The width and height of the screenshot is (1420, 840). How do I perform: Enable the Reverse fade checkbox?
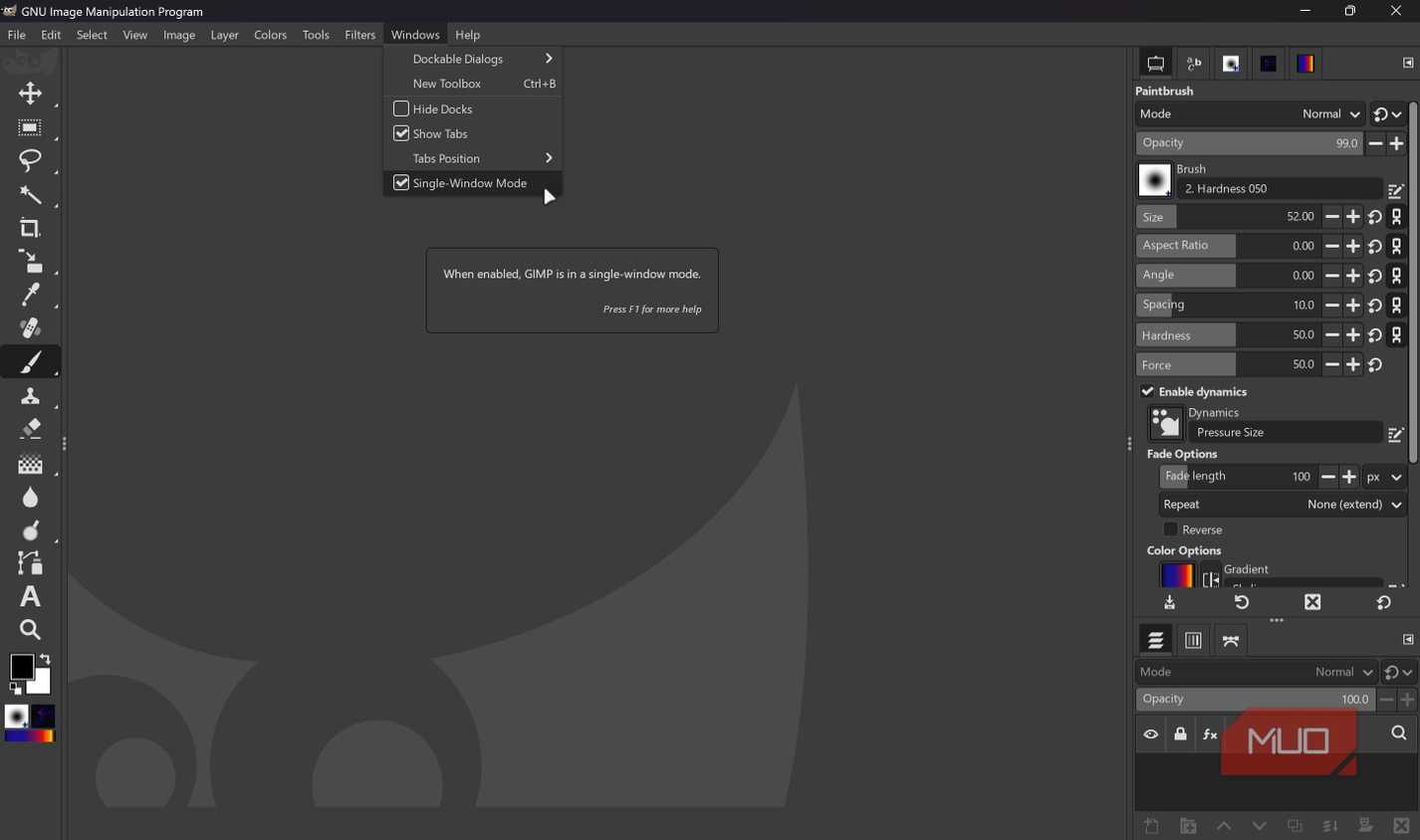[x=1171, y=529]
